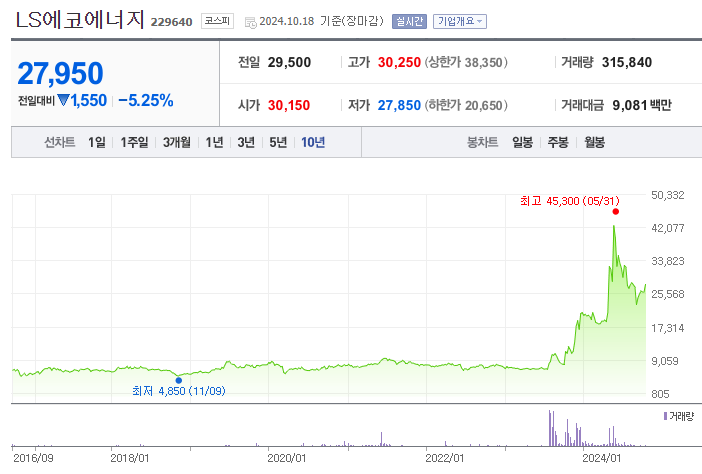Click the stock code 229640
702x474 pixels.
click(x=171, y=22)
